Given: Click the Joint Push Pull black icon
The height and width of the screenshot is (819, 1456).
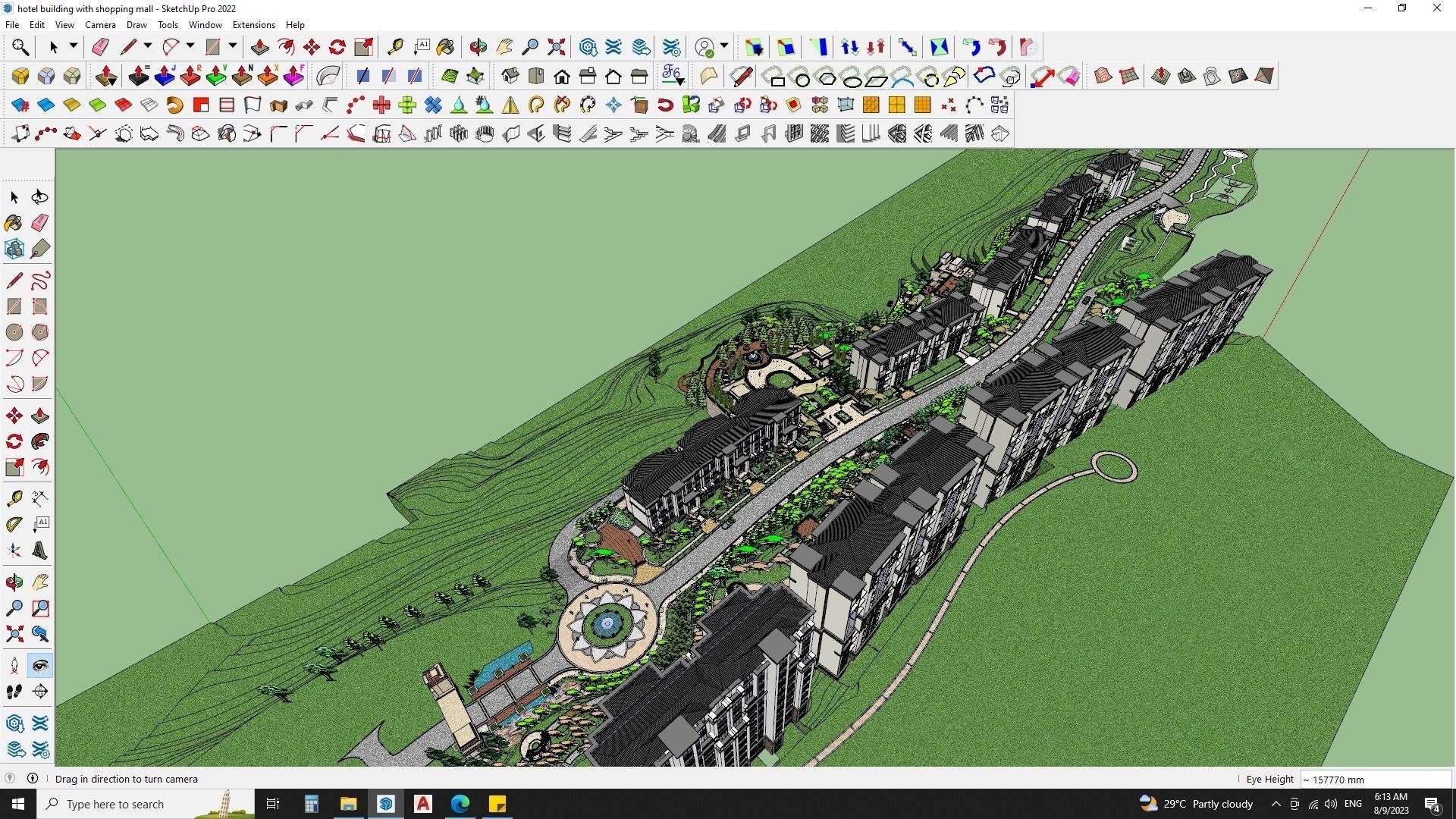Looking at the screenshot, I should (x=139, y=76).
